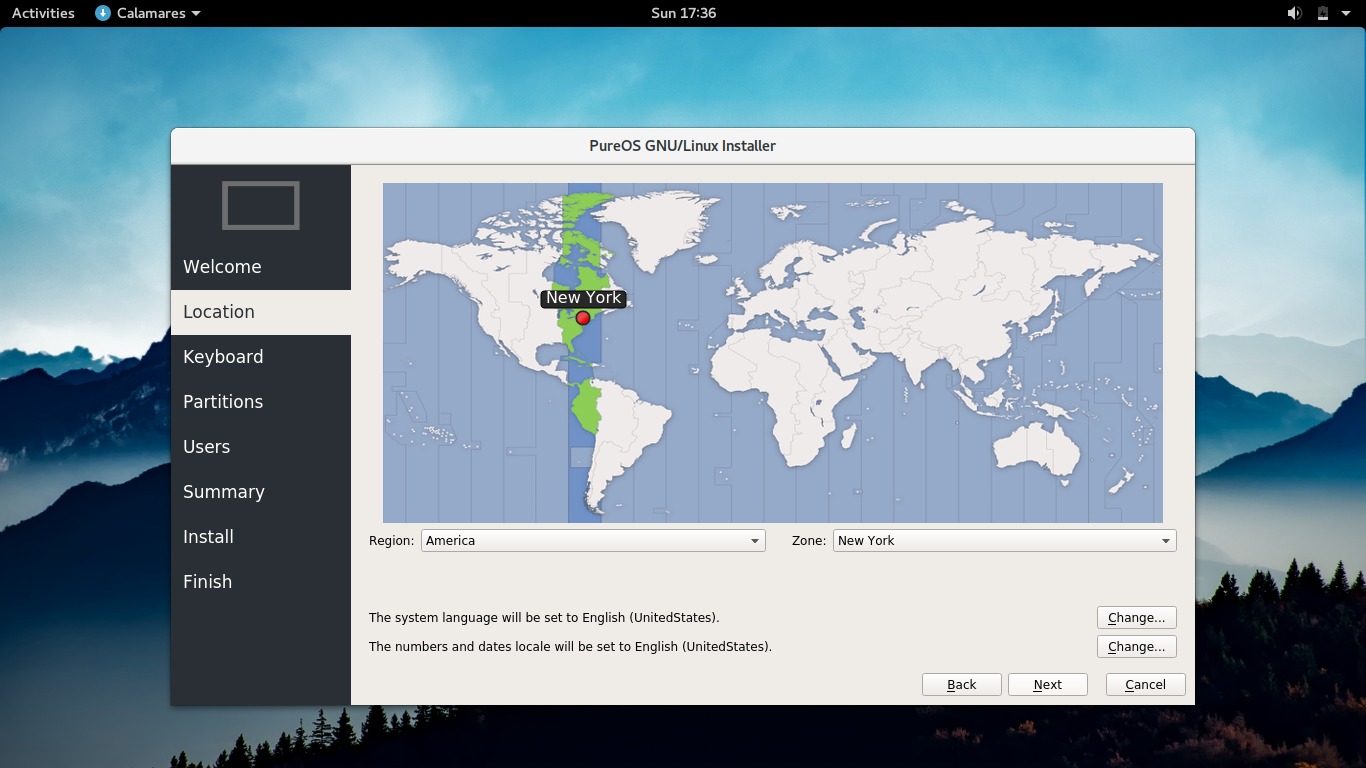Screen dimensions: 1366x768
Task: Click the clock showing Sun 17:36
Action: coord(683,13)
